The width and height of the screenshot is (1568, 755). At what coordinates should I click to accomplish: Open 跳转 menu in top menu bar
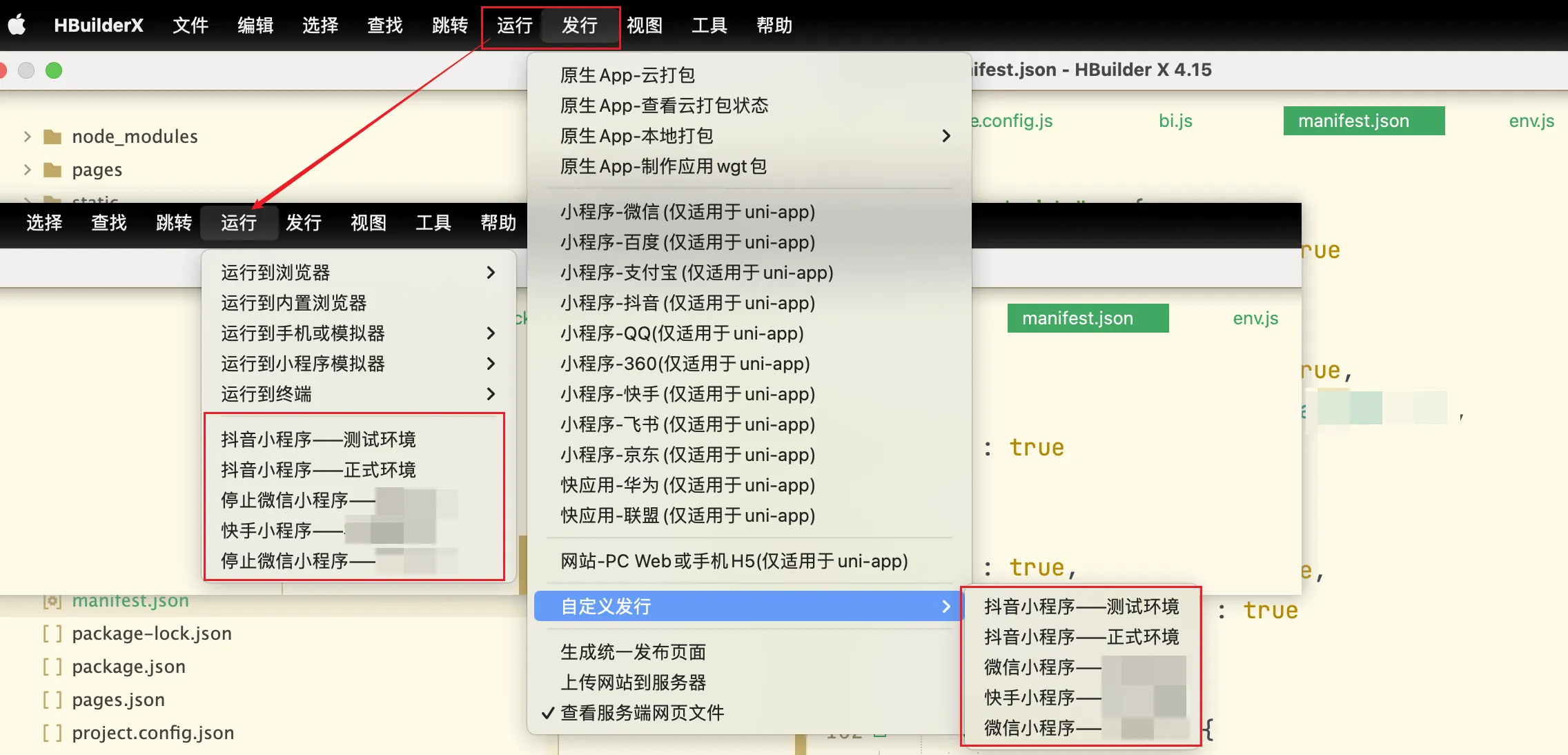[450, 26]
